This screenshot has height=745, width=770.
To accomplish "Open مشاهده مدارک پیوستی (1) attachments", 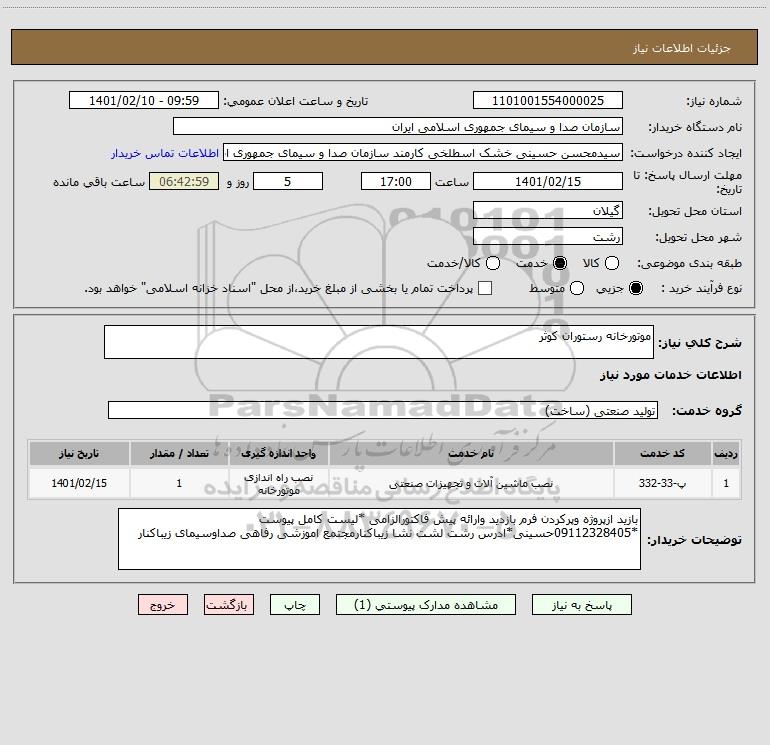I will click(426, 605).
